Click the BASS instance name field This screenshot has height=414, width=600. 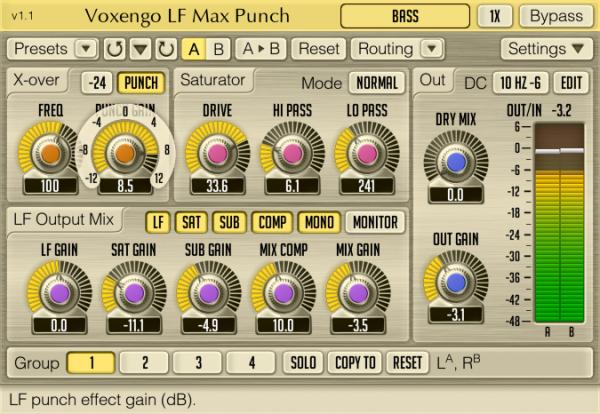(x=405, y=16)
